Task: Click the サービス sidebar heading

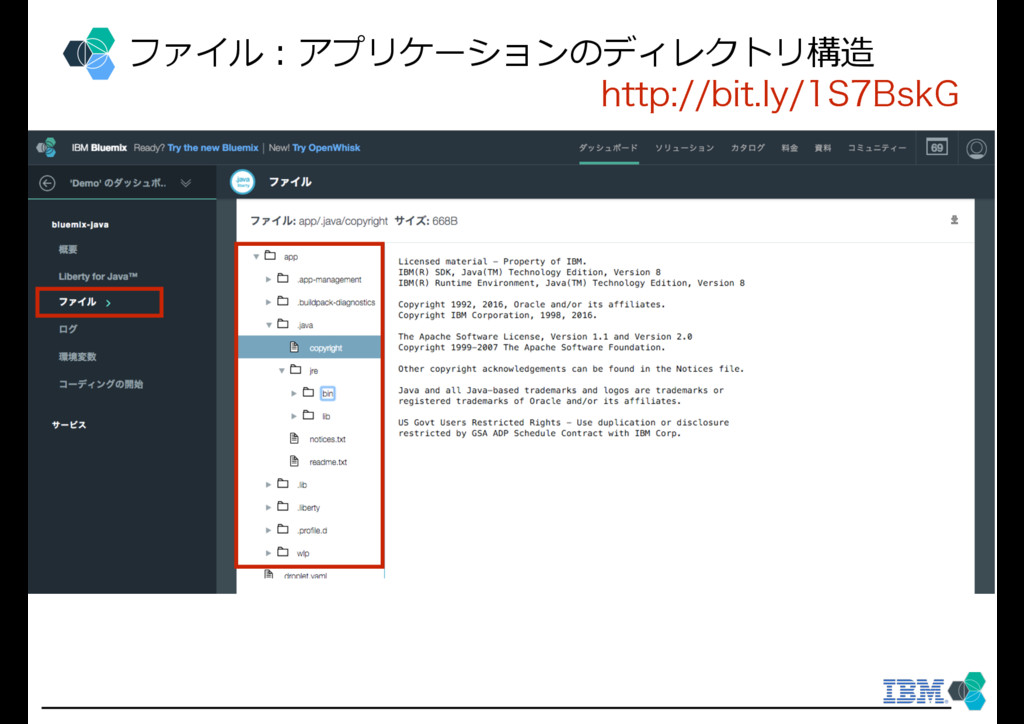Action: point(69,424)
